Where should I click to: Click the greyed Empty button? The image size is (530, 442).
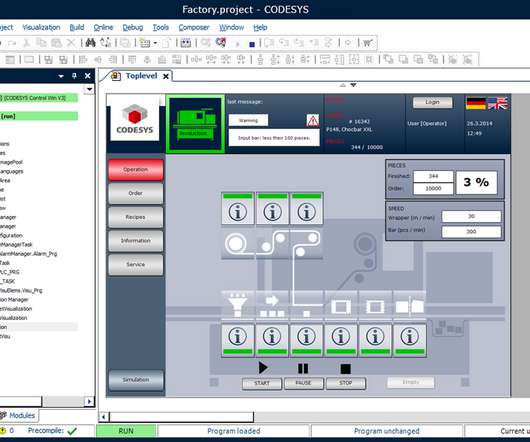click(411, 383)
